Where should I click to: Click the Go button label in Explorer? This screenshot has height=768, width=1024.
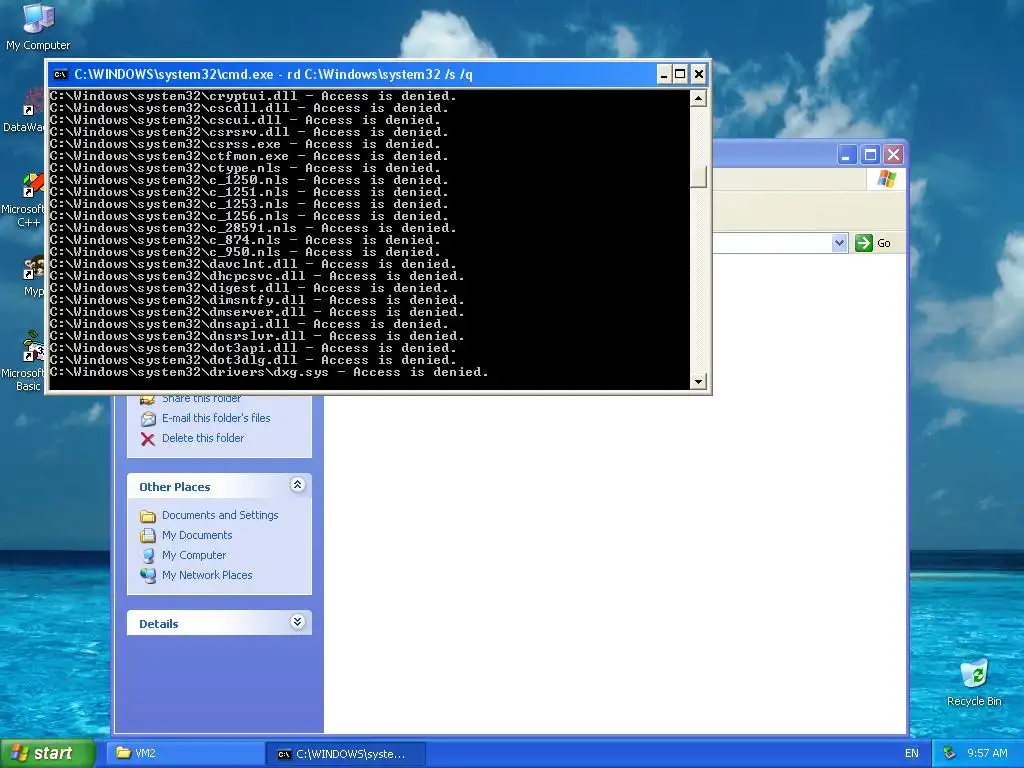click(x=884, y=243)
